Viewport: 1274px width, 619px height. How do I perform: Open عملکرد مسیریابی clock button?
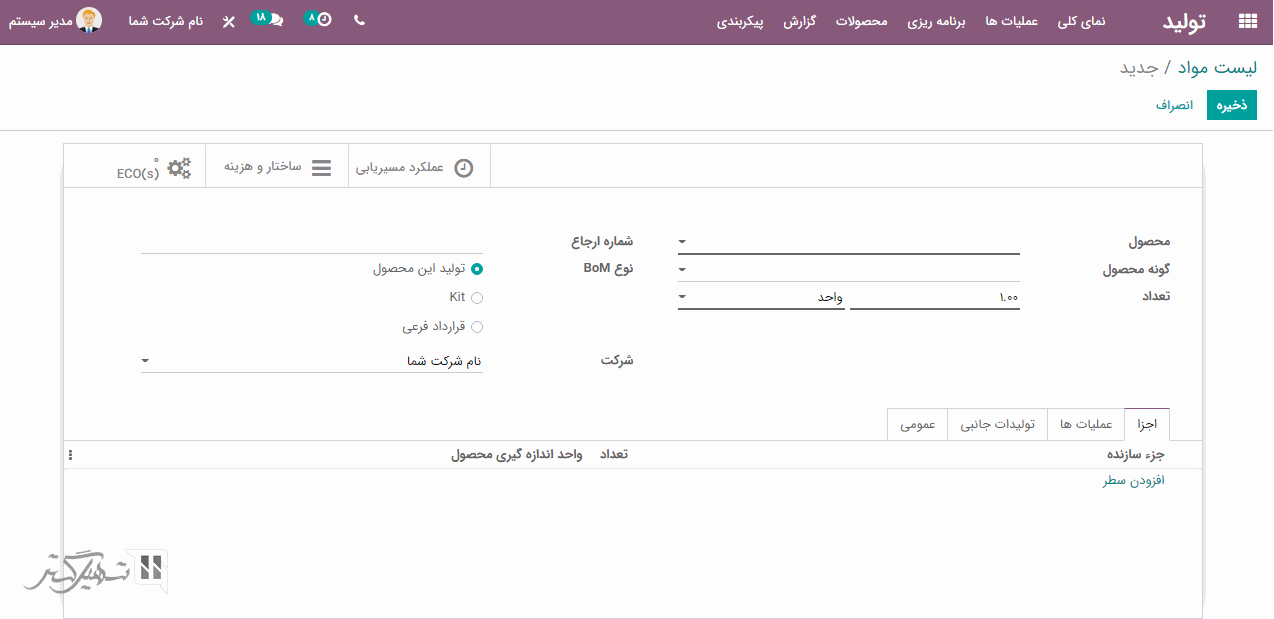(418, 167)
